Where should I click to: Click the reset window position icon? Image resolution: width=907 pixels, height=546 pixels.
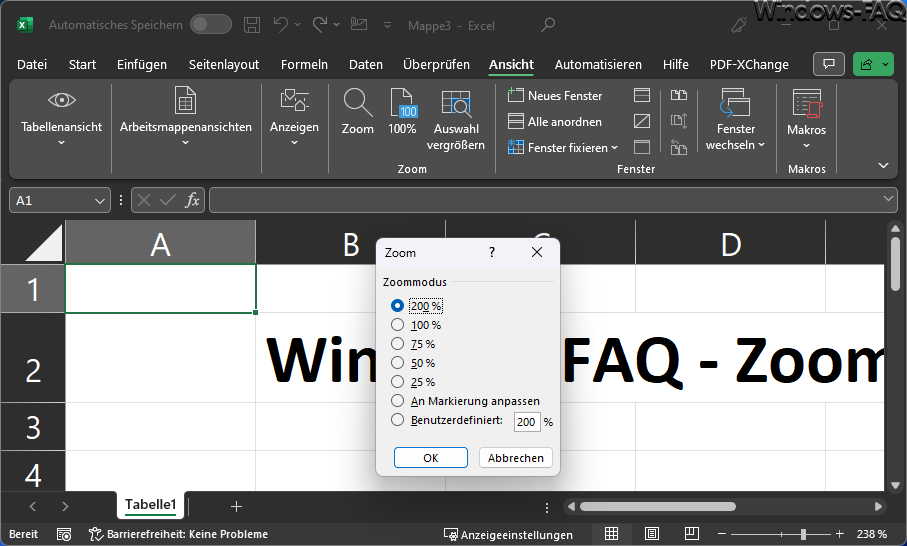click(x=679, y=147)
